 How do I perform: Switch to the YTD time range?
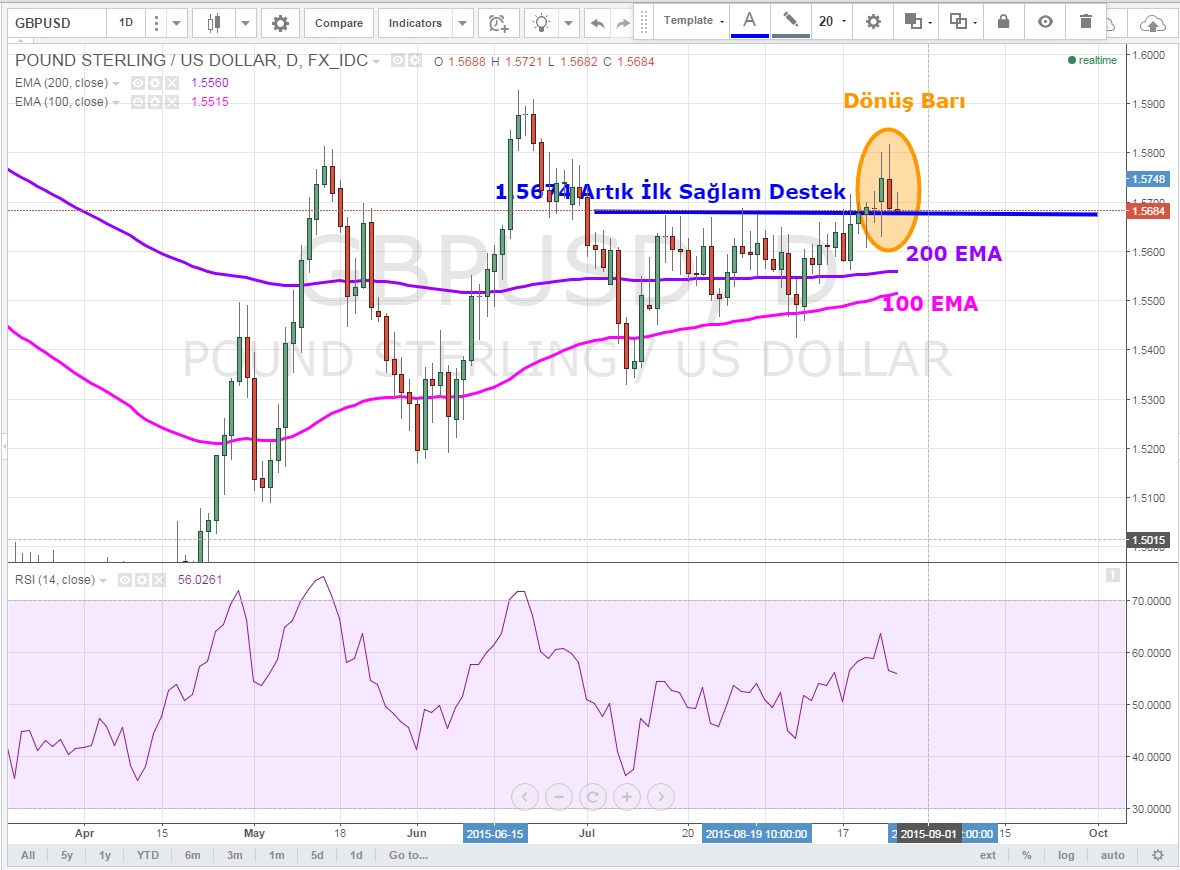[147, 855]
